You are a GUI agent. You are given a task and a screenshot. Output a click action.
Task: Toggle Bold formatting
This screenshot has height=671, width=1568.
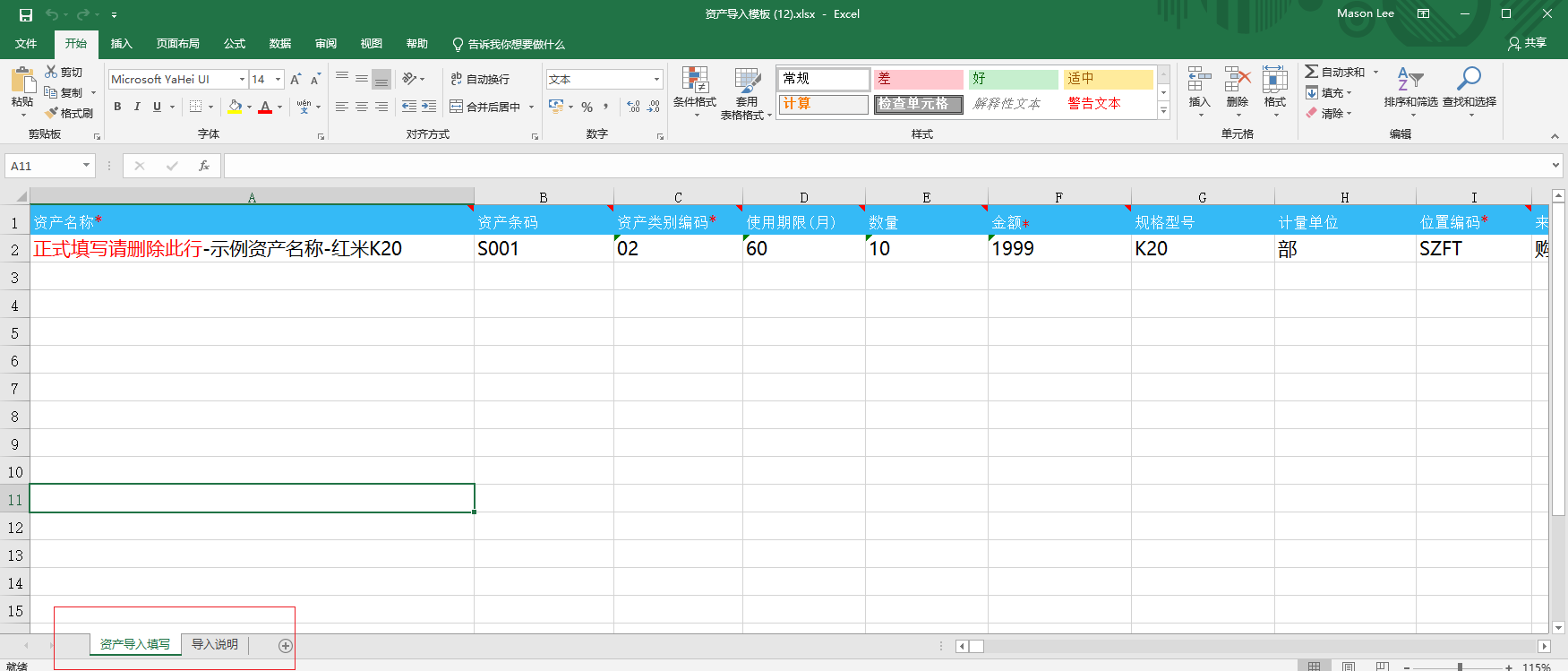point(117,107)
